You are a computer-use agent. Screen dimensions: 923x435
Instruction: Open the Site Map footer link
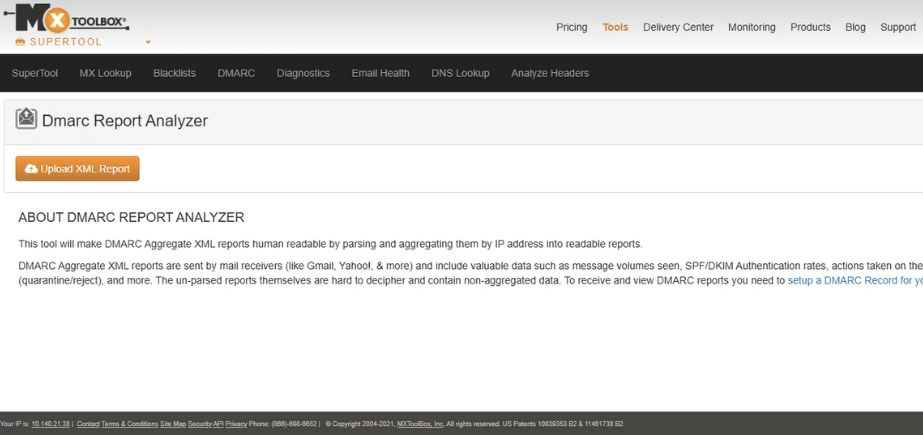click(173, 424)
